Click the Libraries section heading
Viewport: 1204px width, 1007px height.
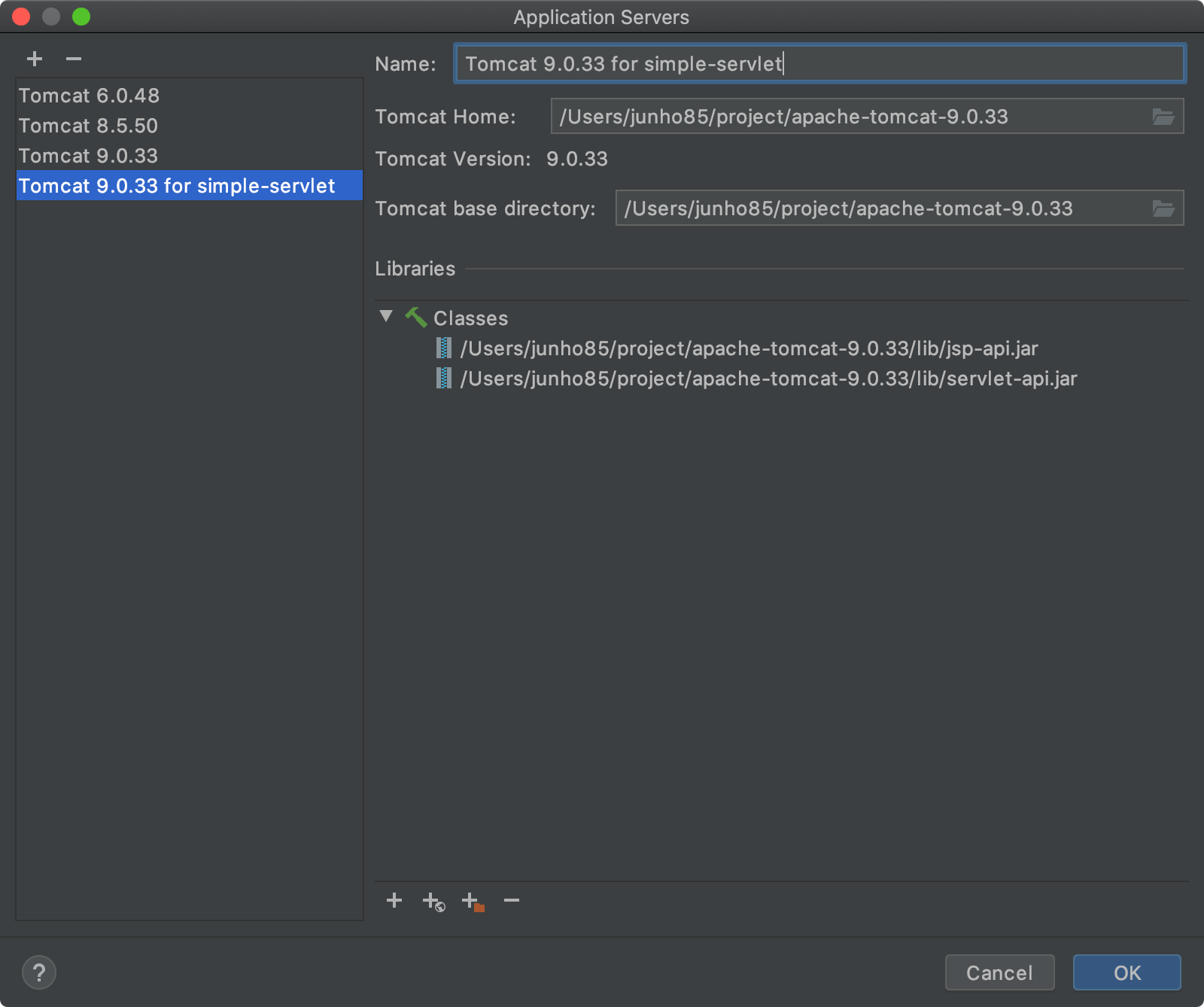point(415,269)
